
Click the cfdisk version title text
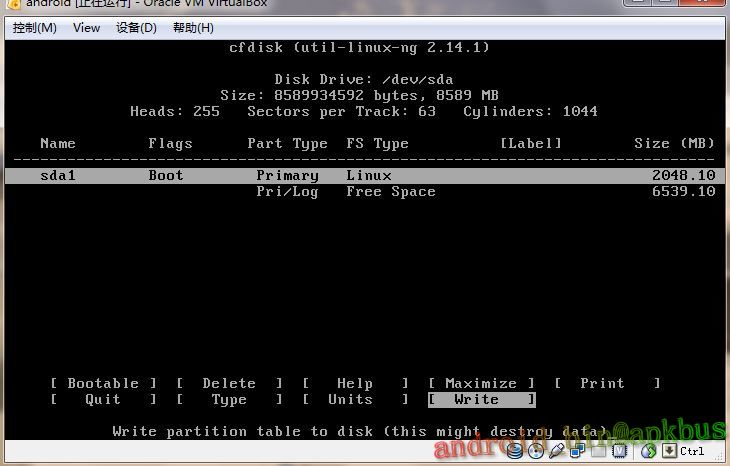359,47
